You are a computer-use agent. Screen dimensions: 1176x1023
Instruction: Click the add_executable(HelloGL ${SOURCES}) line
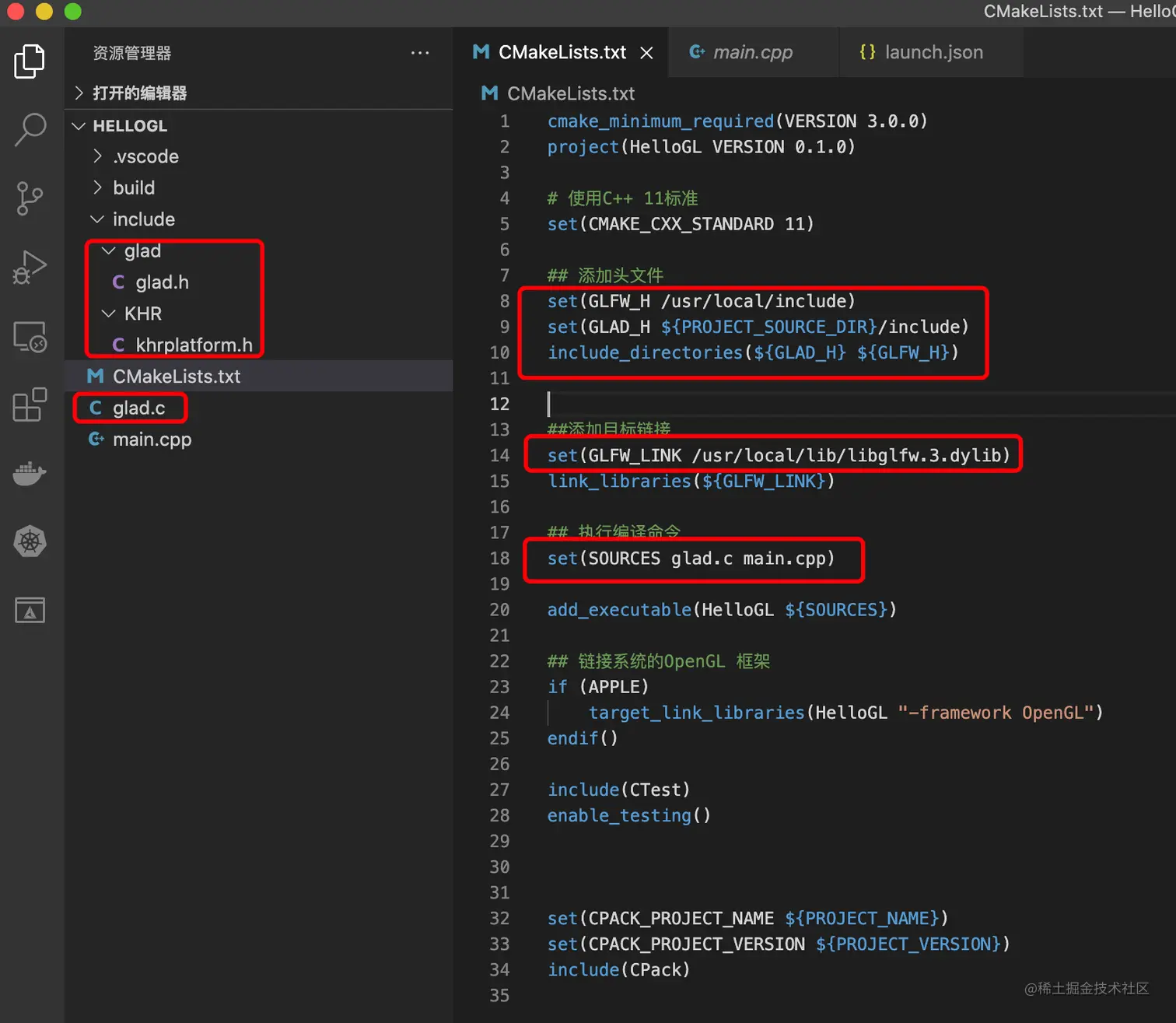click(722, 610)
